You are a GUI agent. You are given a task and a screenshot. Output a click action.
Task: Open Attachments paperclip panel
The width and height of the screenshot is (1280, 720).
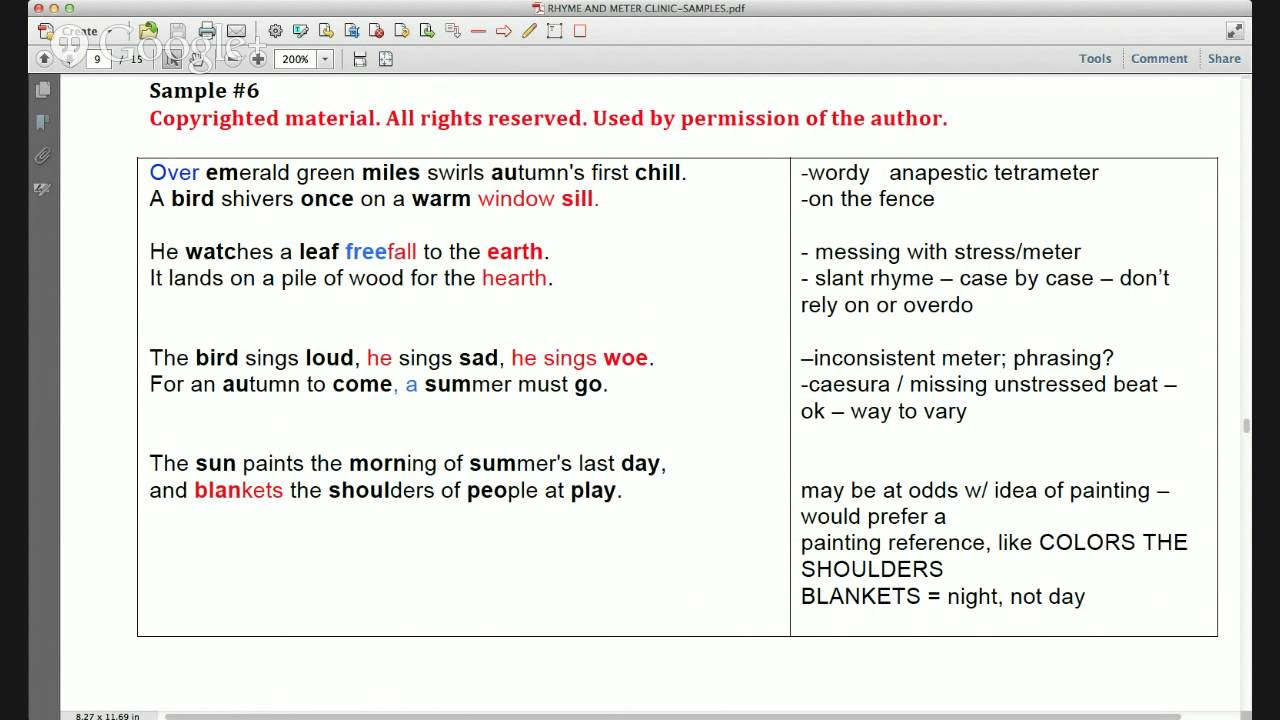point(42,156)
